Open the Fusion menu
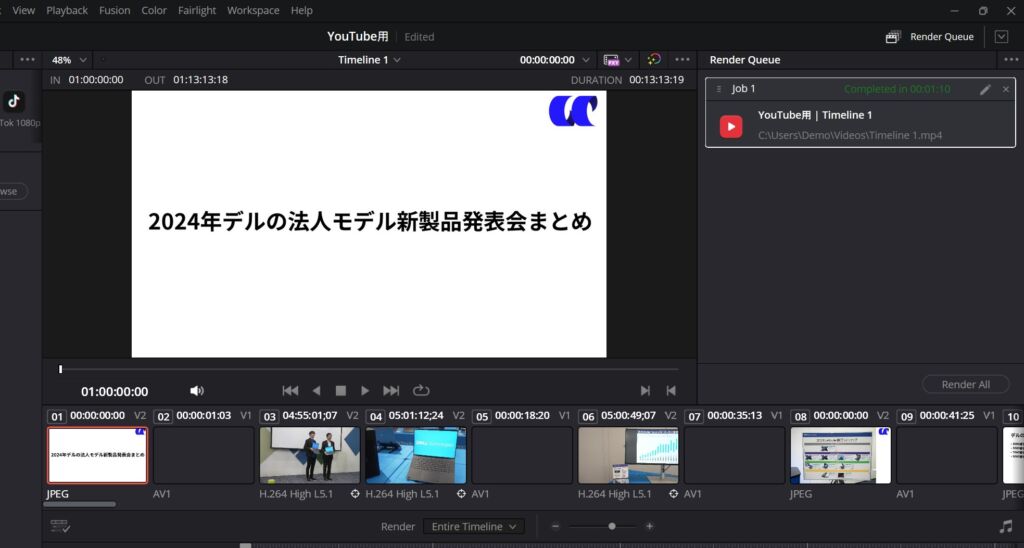 [115, 10]
